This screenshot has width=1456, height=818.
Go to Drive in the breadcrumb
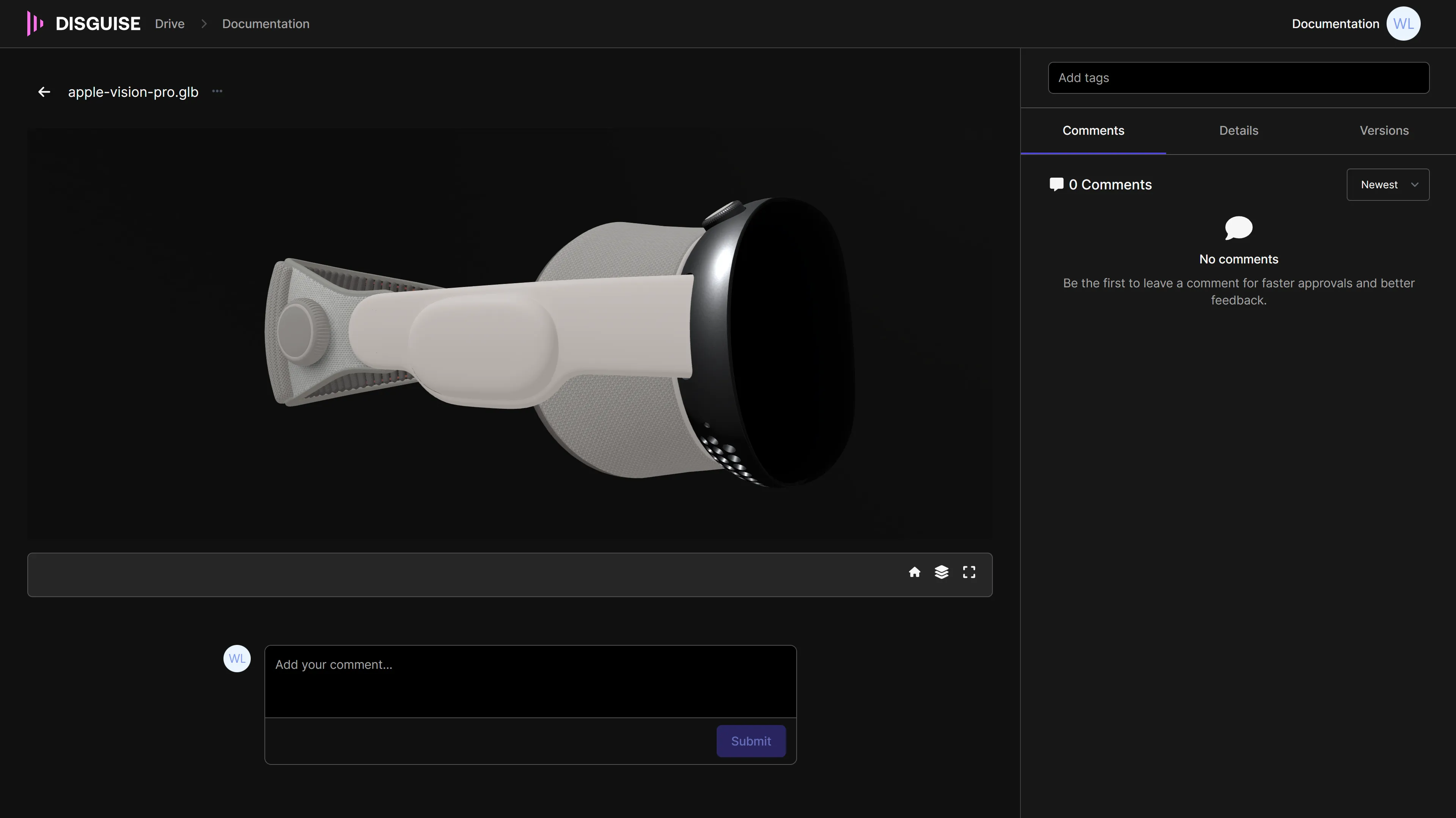(170, 24)
